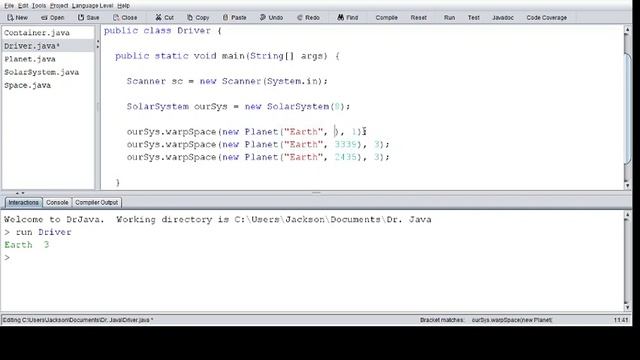Click the 'public class Driver {' line

tap(163, 31)
